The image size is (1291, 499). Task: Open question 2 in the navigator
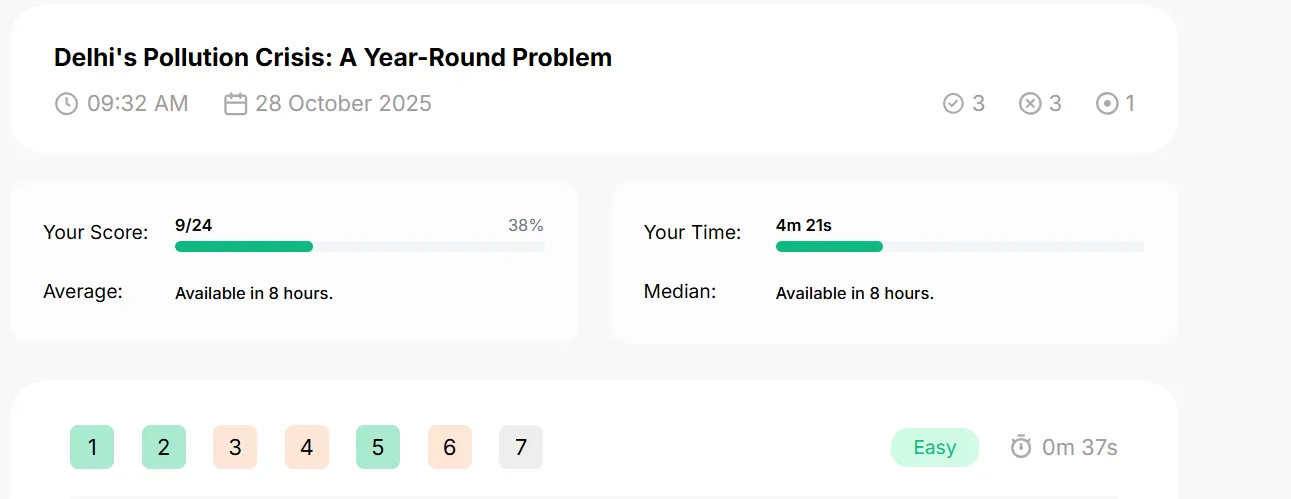tap(164, 447)
